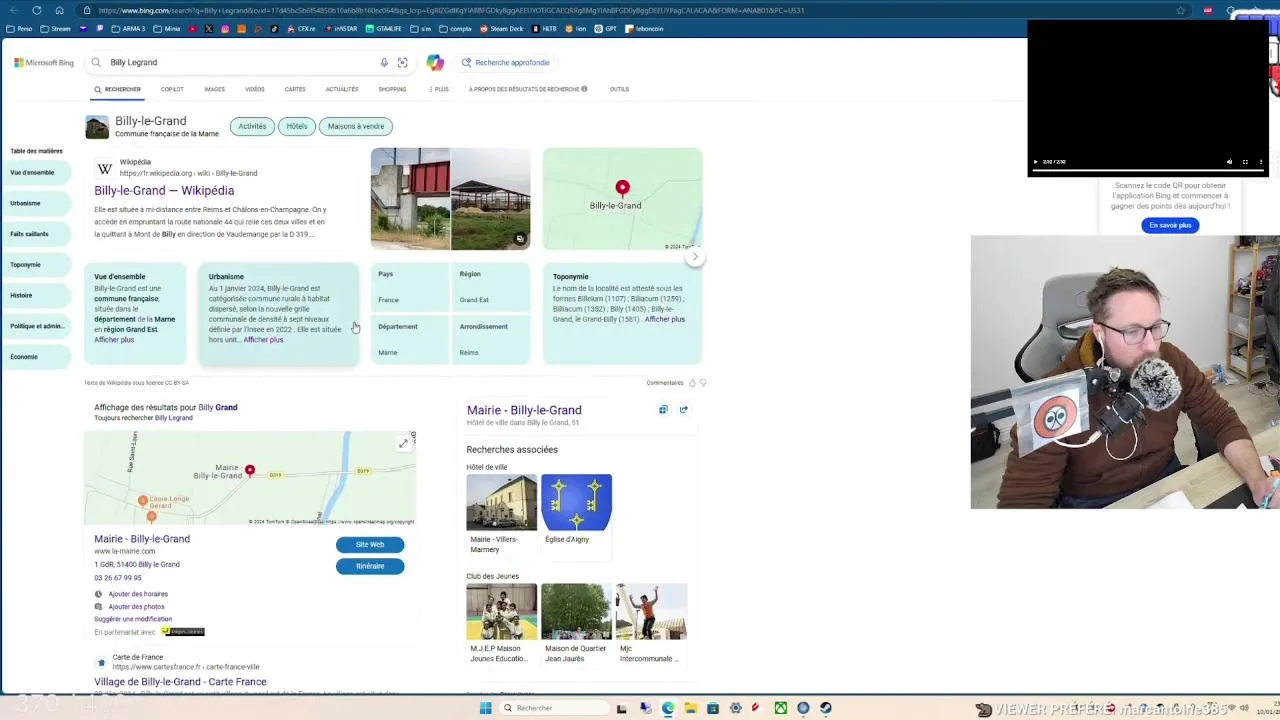This screenshot has width=1280, height=720.
Task: Switch to the COPILOT tab
Action: tap(172, 89)
